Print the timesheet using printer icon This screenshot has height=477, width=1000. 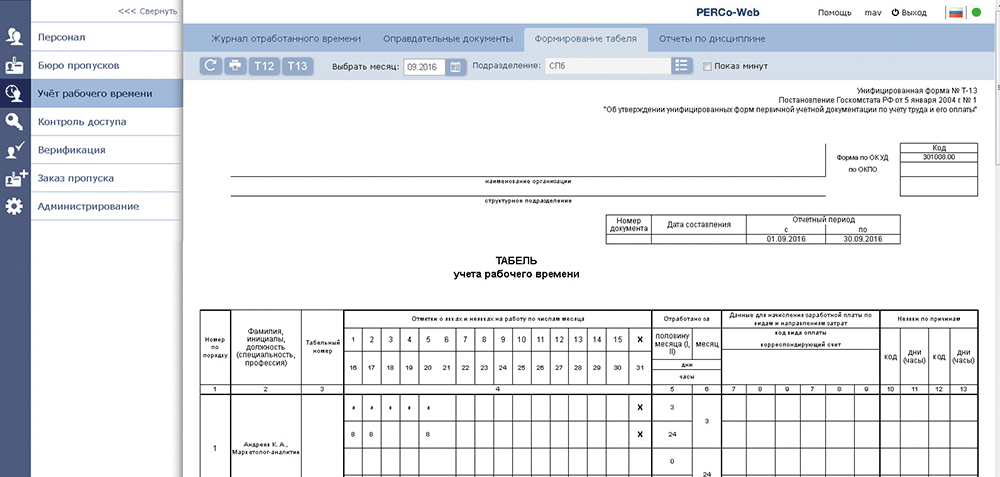tap(235, 66)
